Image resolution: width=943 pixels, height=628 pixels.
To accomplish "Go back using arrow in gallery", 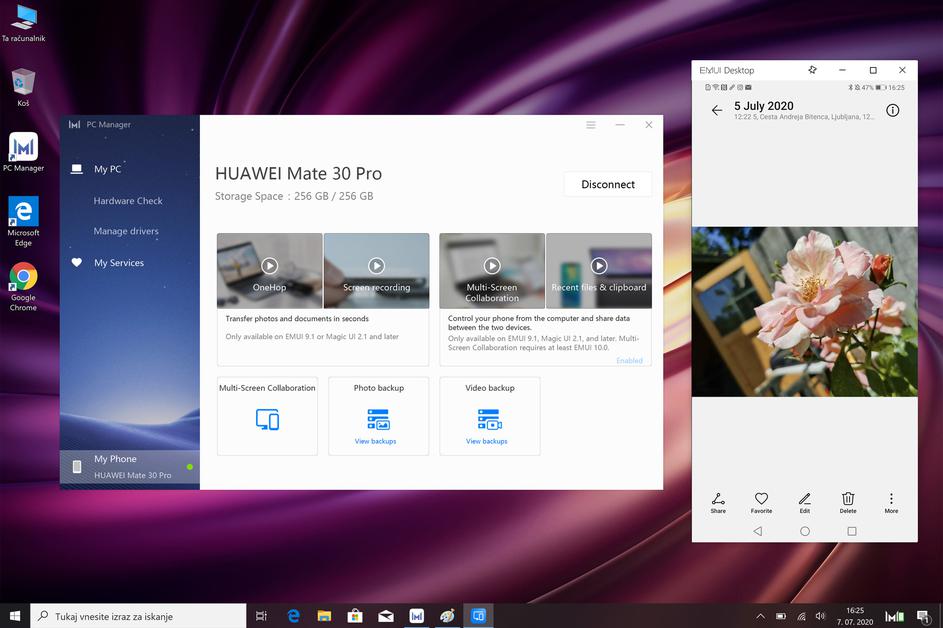I will click(716, 110).
